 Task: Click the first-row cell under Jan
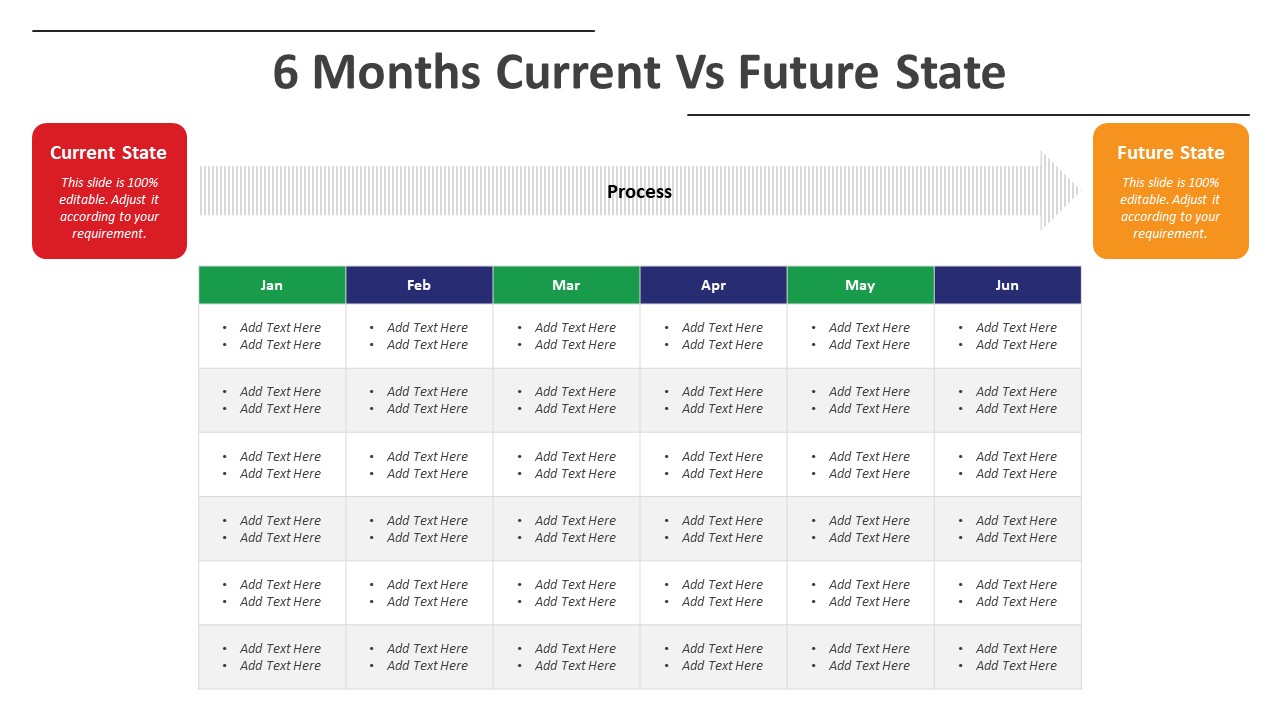pos(272,336)
